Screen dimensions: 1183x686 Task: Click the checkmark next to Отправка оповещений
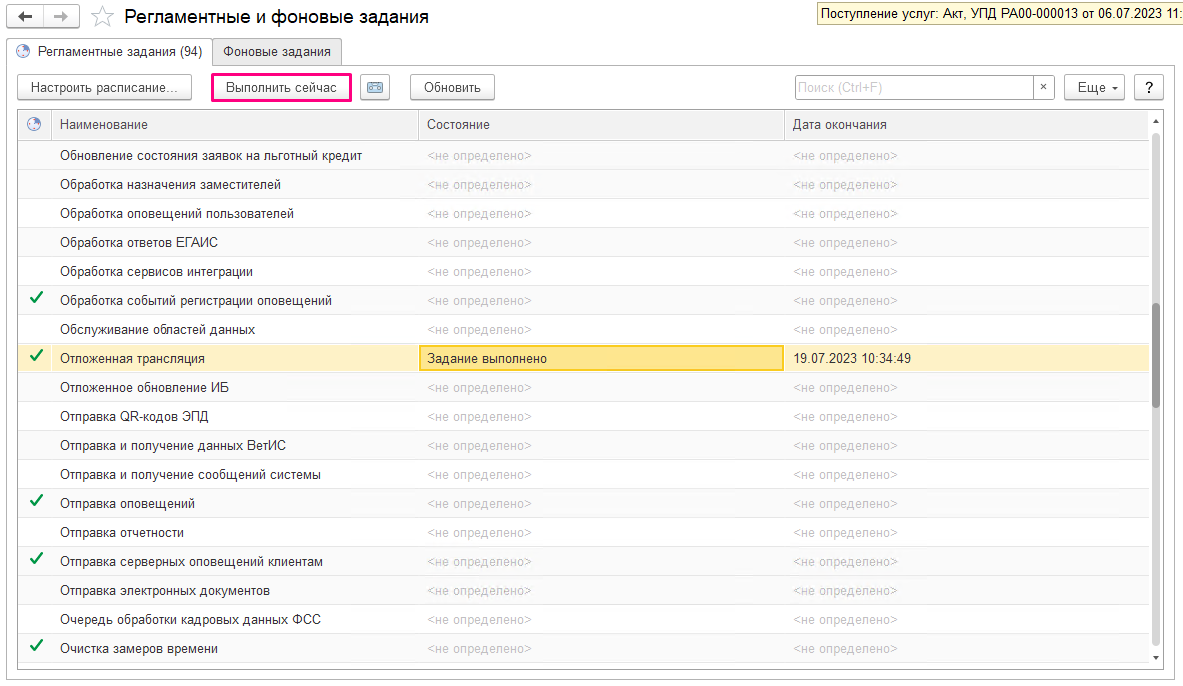point(35,503)
